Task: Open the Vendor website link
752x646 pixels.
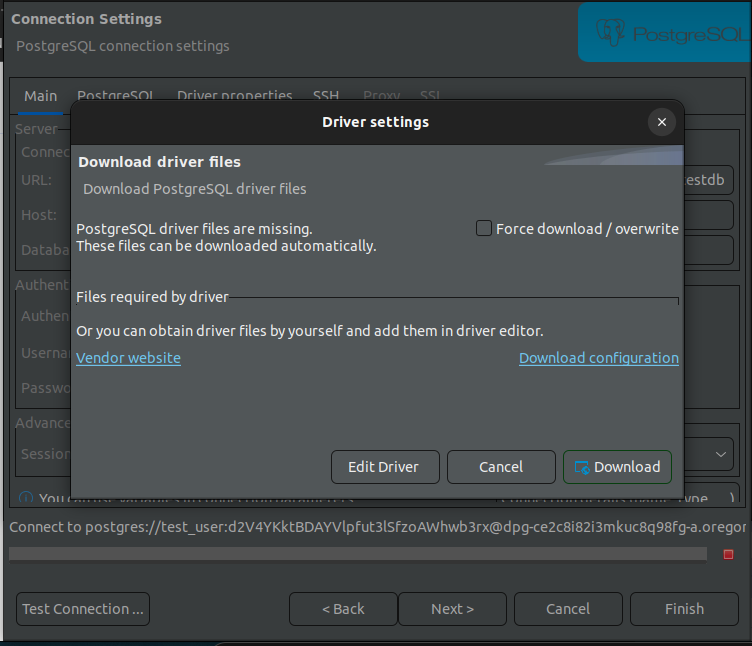Action: pyautogui.click(x=128, y=358)
